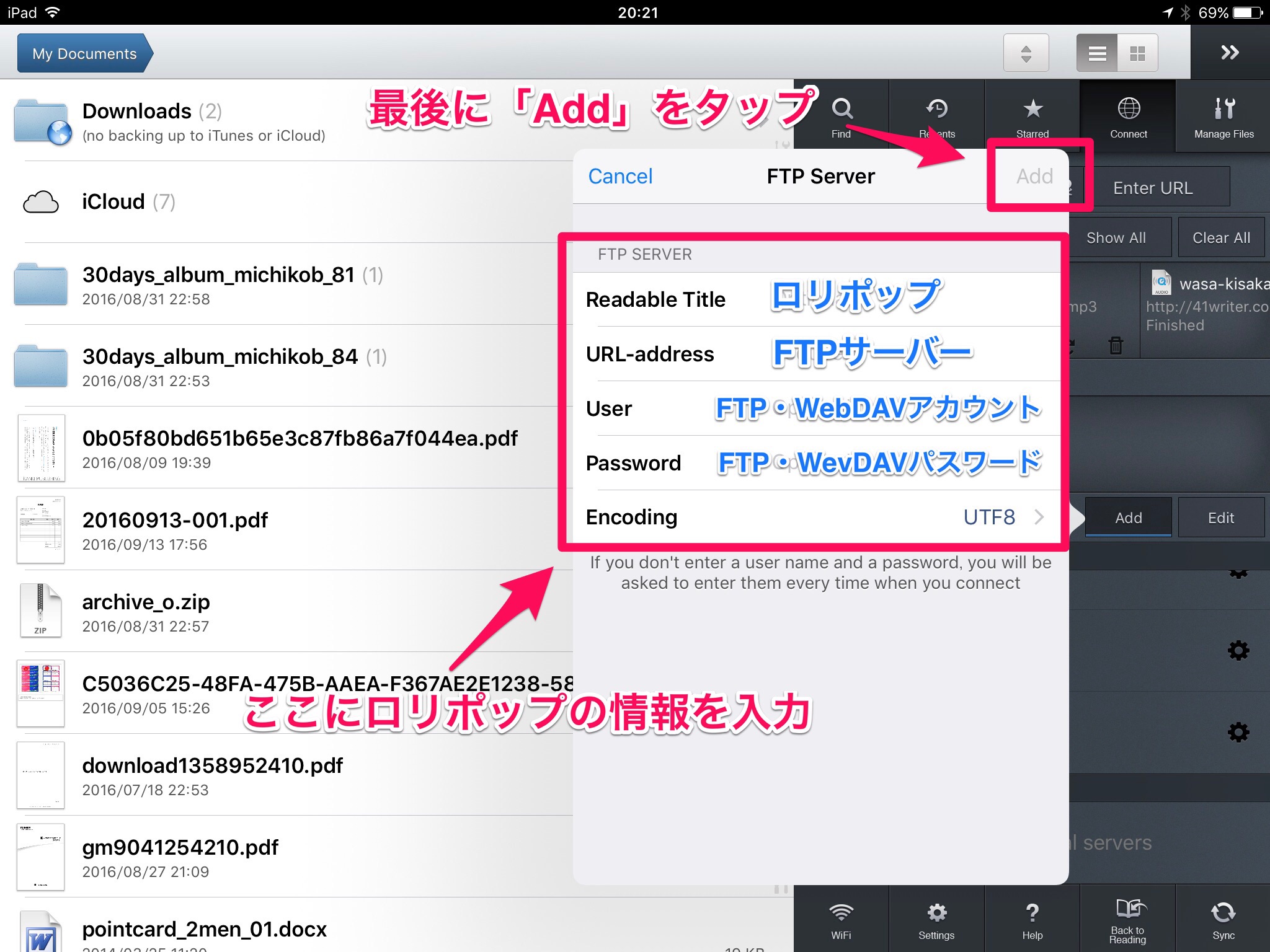This screenshot has height=952, width=1270.
Task: Cancel the FTP Server dialog
Action: (620, 176)
